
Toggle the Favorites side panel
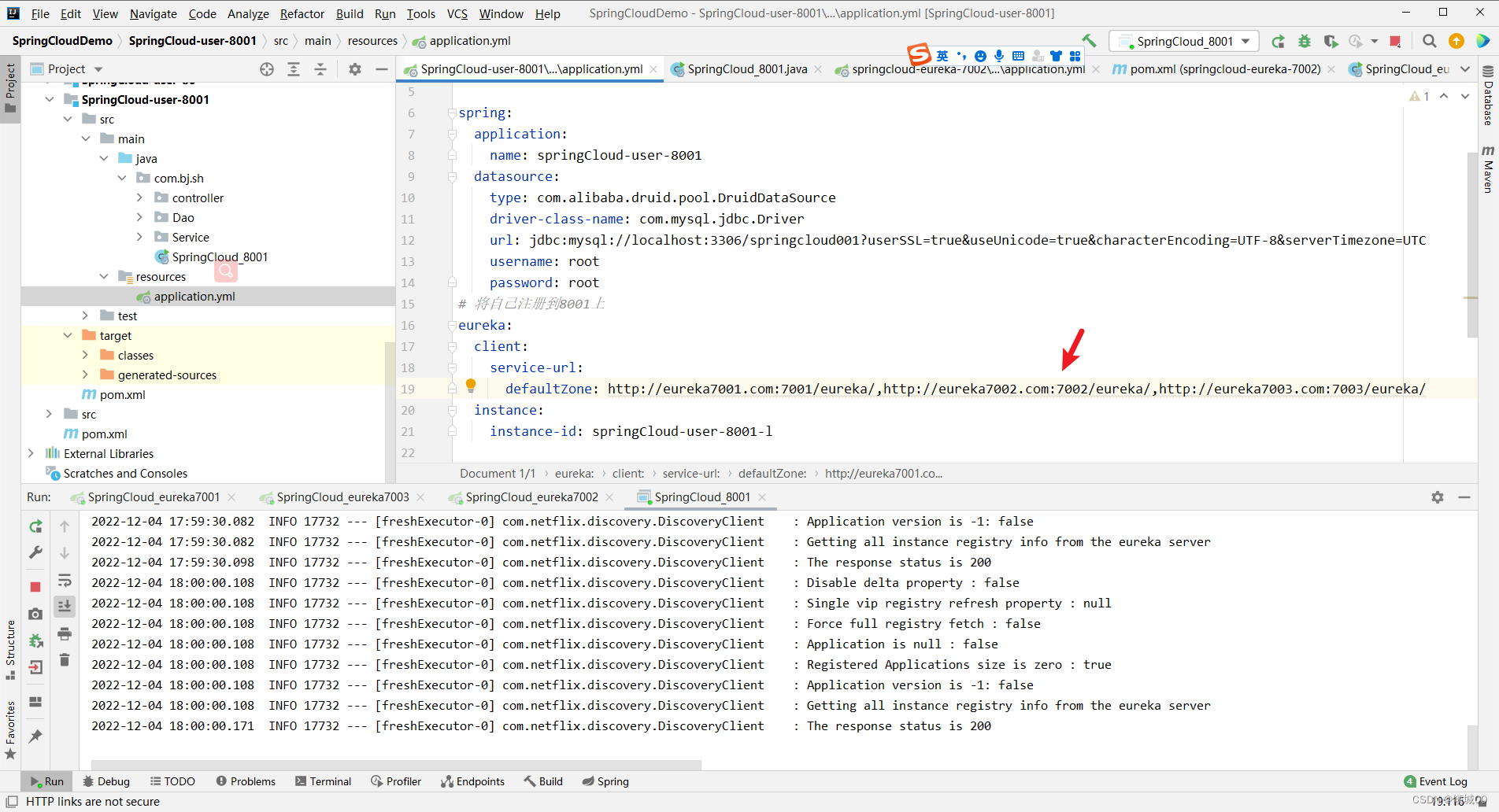(x=10, y=729)
